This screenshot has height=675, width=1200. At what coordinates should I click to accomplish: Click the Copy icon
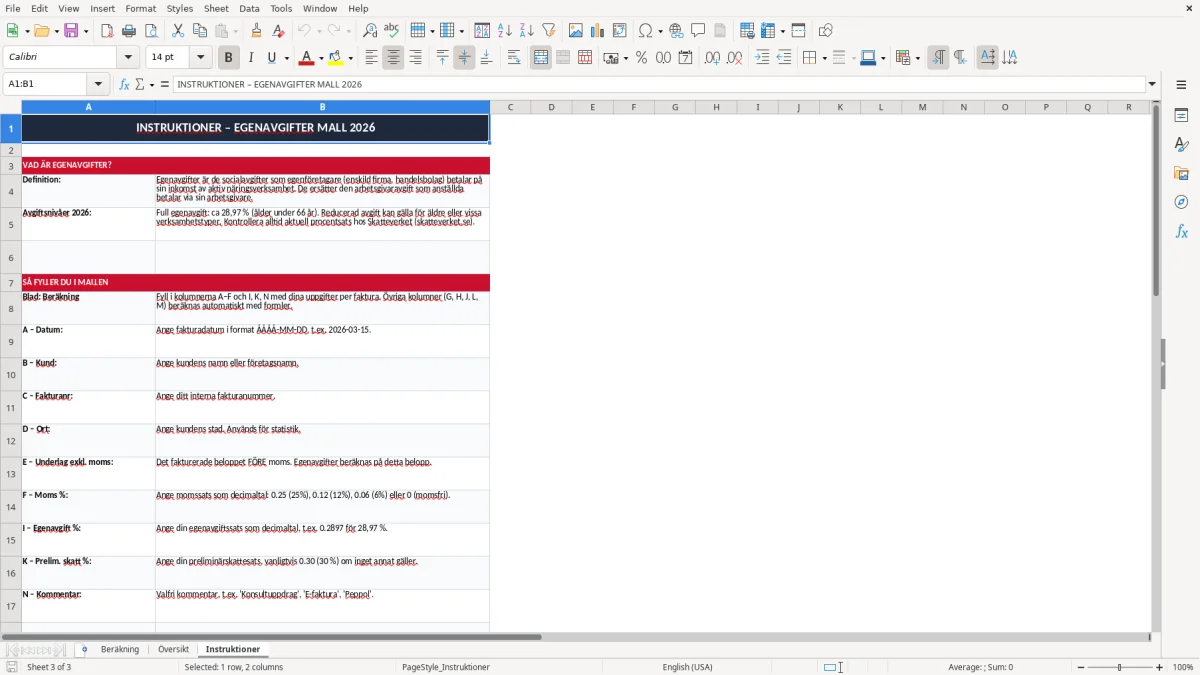(200, 31)
